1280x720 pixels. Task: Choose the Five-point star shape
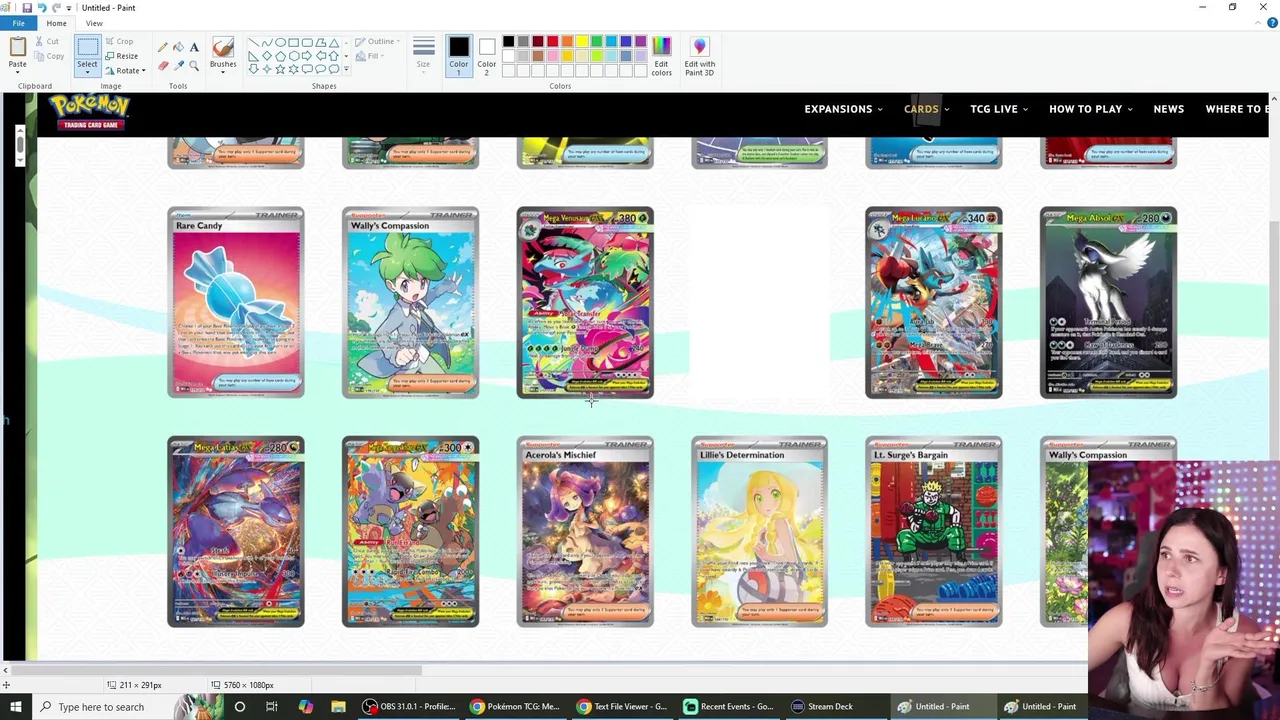[x=280, y=69]
